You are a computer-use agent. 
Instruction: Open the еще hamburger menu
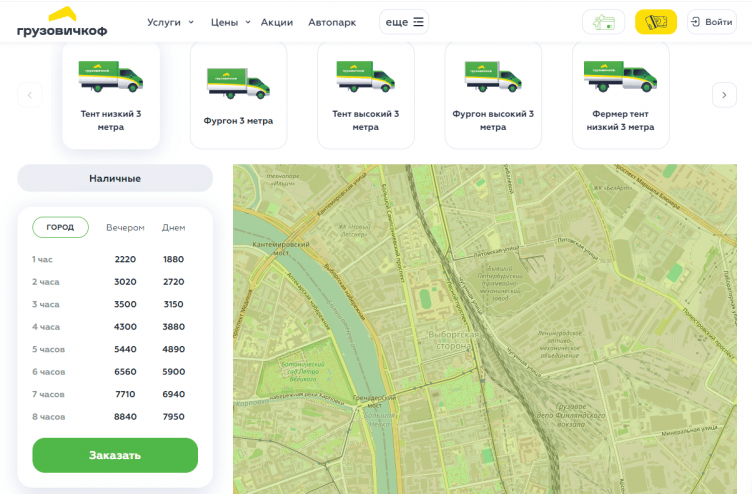point(404,22)
